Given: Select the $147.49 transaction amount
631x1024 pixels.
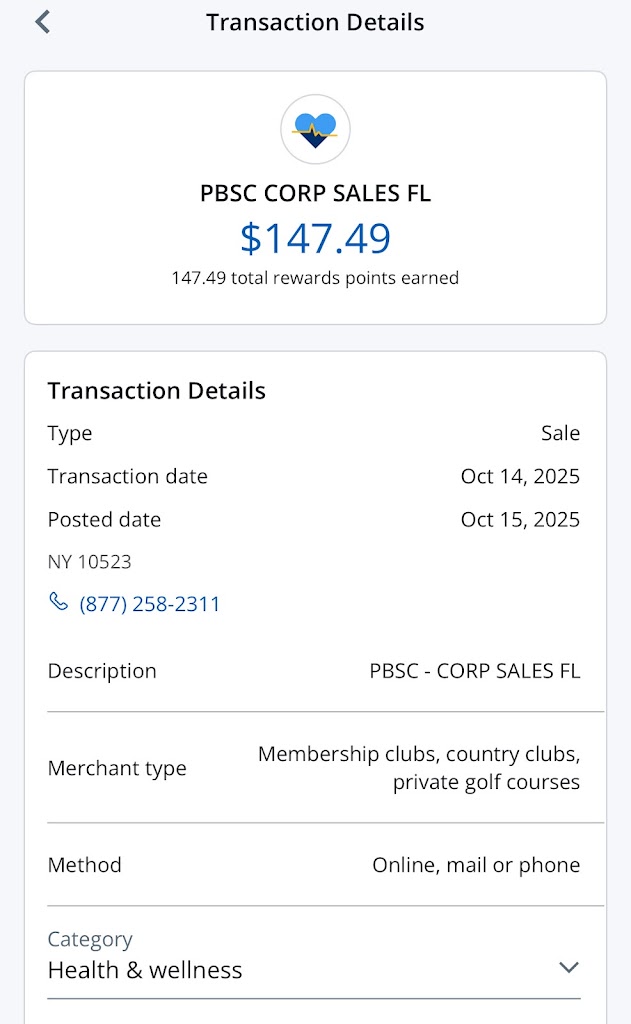Looking at the screenshot, I should tap(315, 238).
